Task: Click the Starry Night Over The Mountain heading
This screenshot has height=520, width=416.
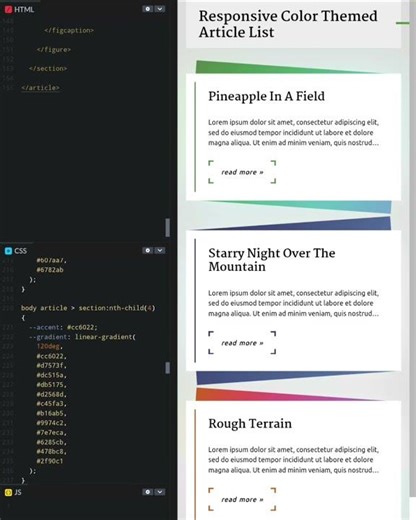Action: [x=272, y=260]
